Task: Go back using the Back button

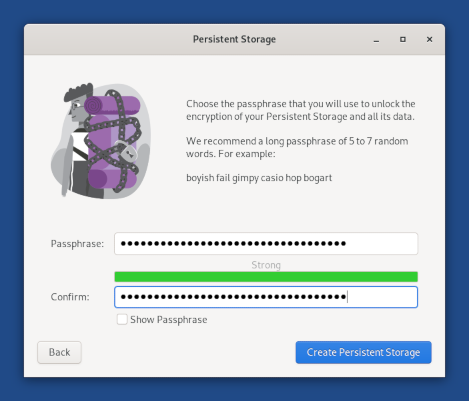Action: click(59, 352)
